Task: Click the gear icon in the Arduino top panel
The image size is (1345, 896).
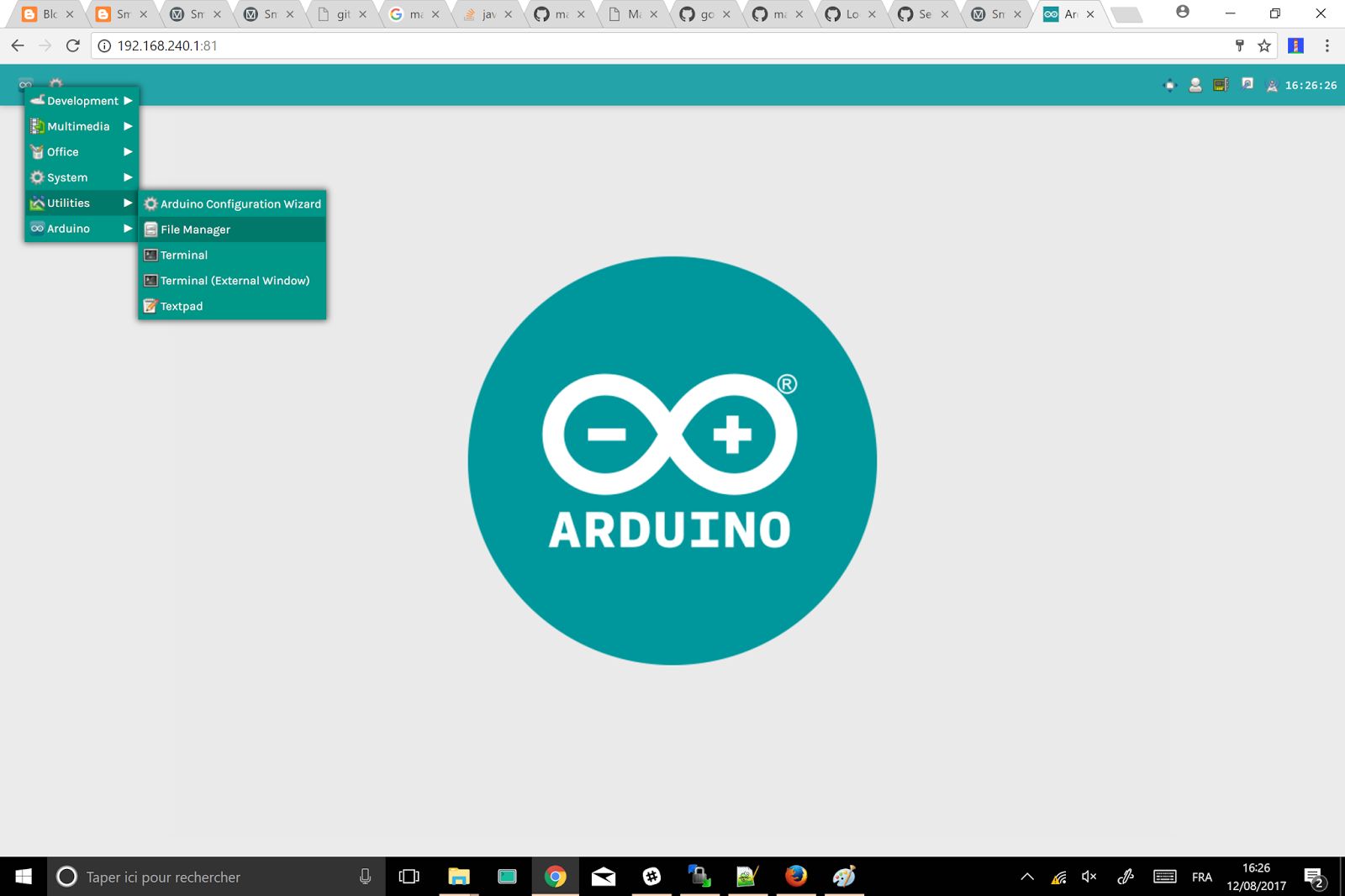Action: 55,83
